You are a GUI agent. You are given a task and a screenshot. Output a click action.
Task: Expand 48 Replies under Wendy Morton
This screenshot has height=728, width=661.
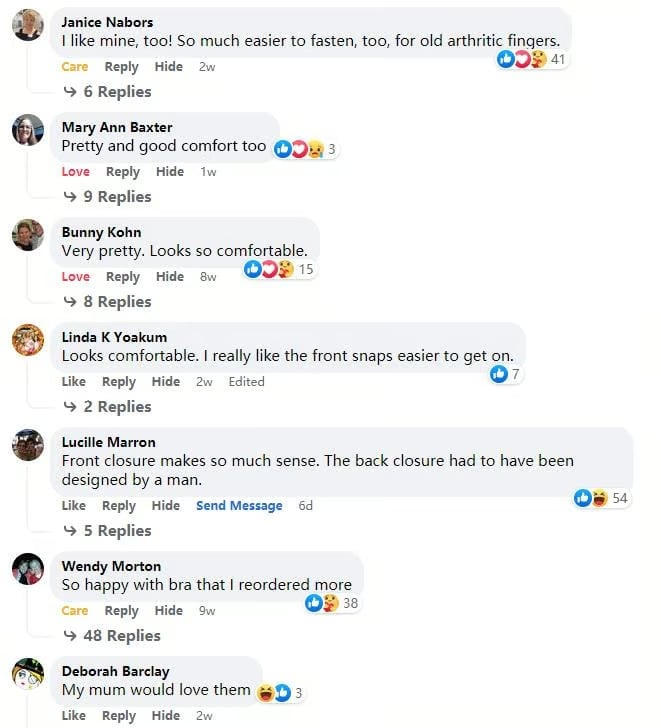click(112, 636)
